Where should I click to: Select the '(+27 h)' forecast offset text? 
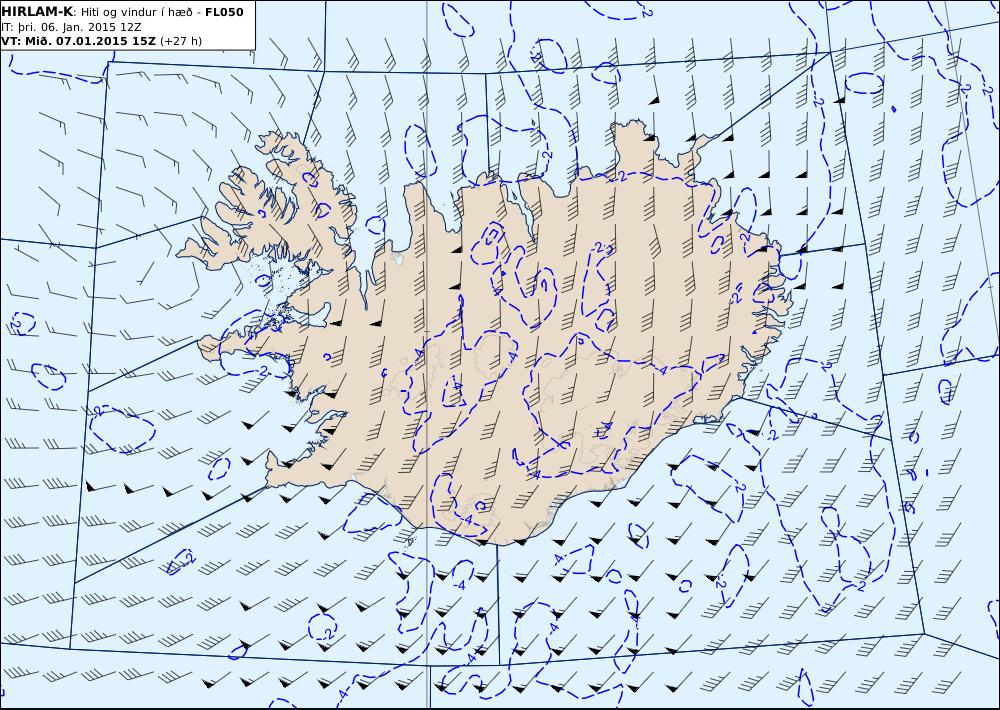pyautogui.click(x=180, y=41)
